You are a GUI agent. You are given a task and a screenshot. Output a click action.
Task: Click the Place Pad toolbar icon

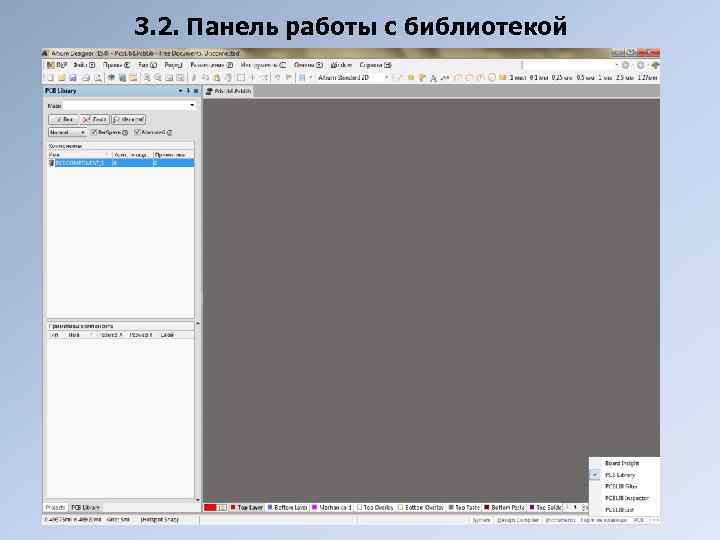click(411, 78)
